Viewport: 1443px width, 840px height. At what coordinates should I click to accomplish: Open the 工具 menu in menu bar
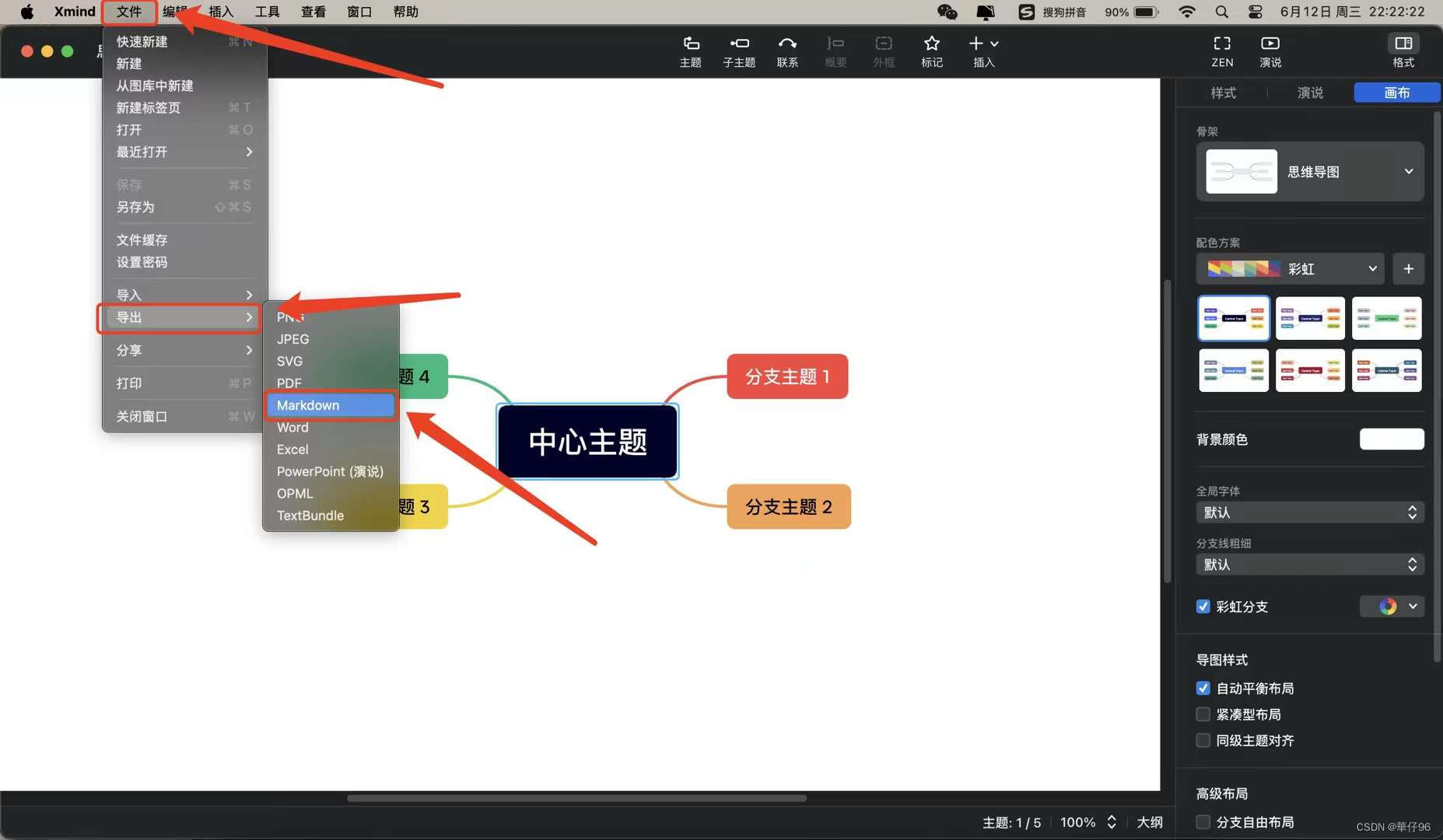click(x=268, y=12)
